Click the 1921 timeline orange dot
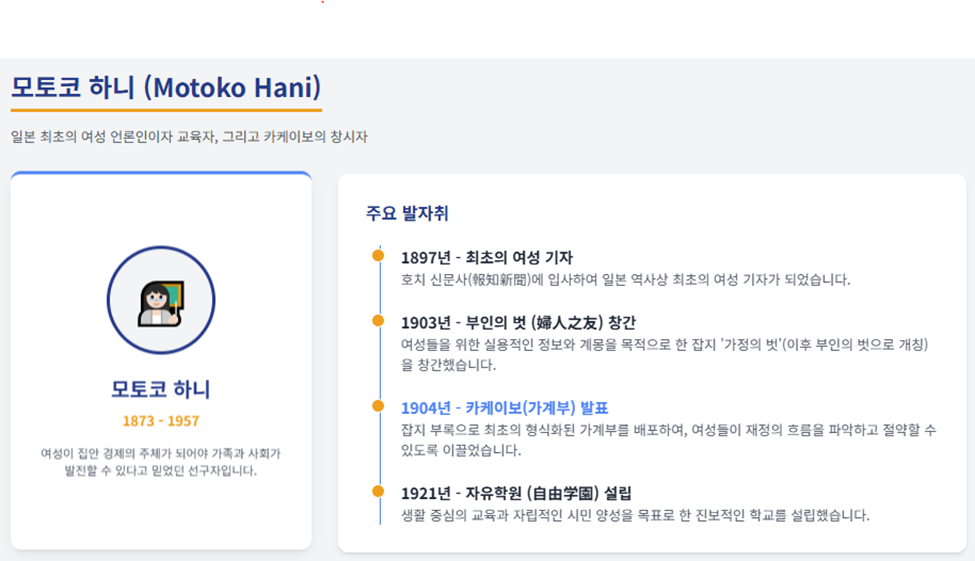 pyautogui.click(x=378, y=491)
